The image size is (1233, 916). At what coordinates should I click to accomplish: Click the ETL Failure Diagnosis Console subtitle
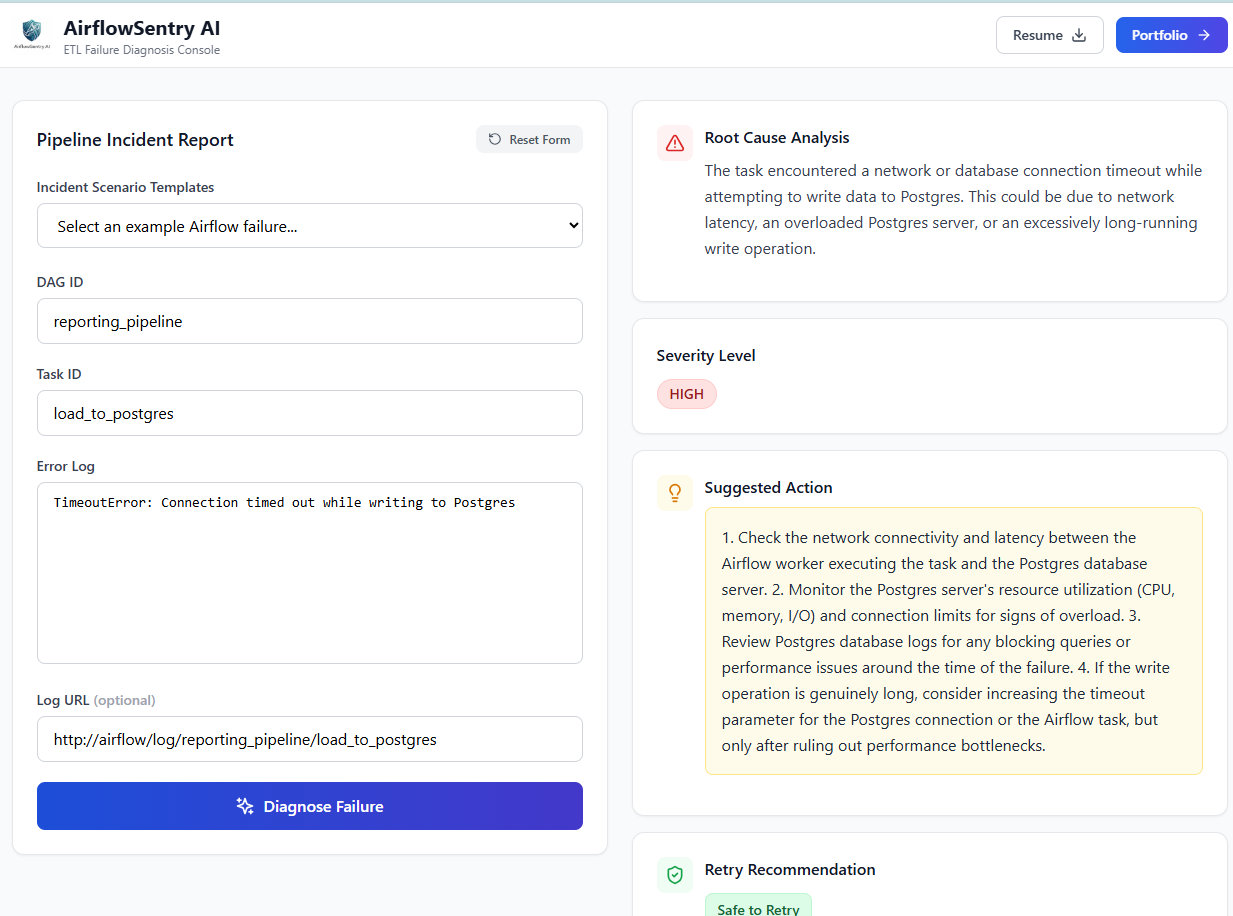142,50
